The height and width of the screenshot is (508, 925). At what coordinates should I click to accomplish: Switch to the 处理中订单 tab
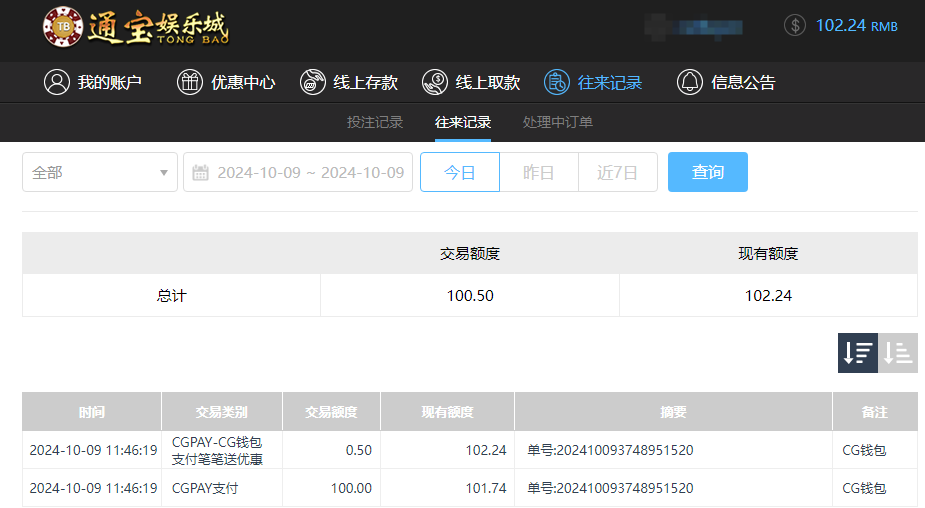click(557, 122)
